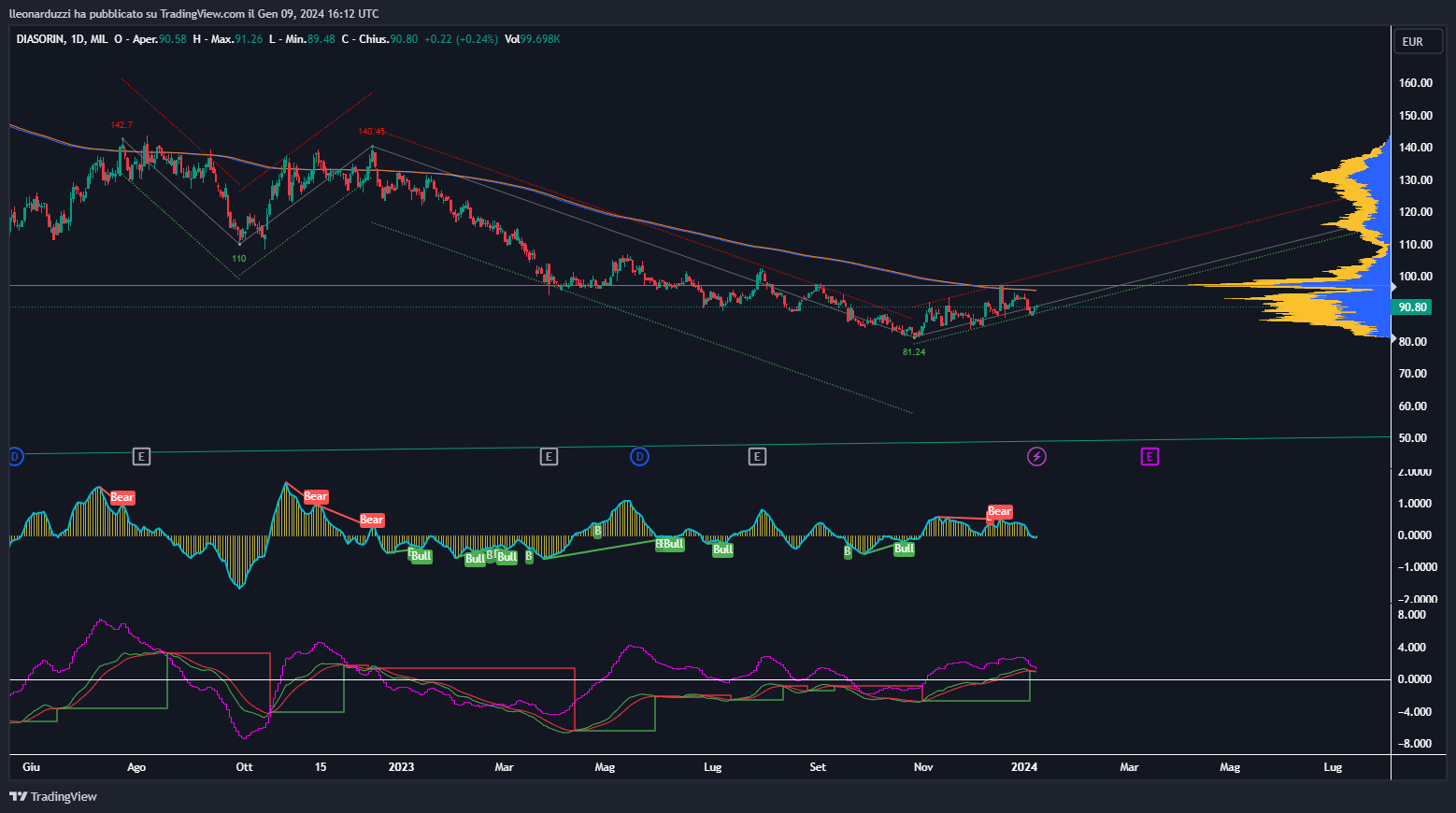Click the Ago label on the time axis
This screenshot has height=813, width=1456.
click(x=136, y=767)
